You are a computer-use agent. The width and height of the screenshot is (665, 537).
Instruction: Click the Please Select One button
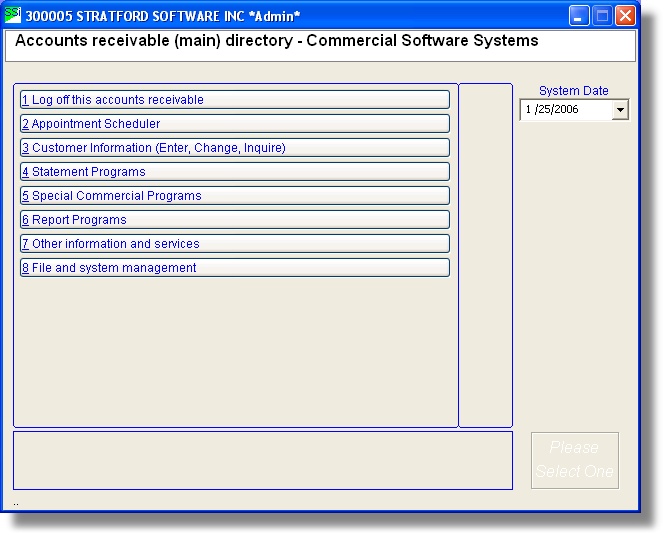[x=575, y=460]
